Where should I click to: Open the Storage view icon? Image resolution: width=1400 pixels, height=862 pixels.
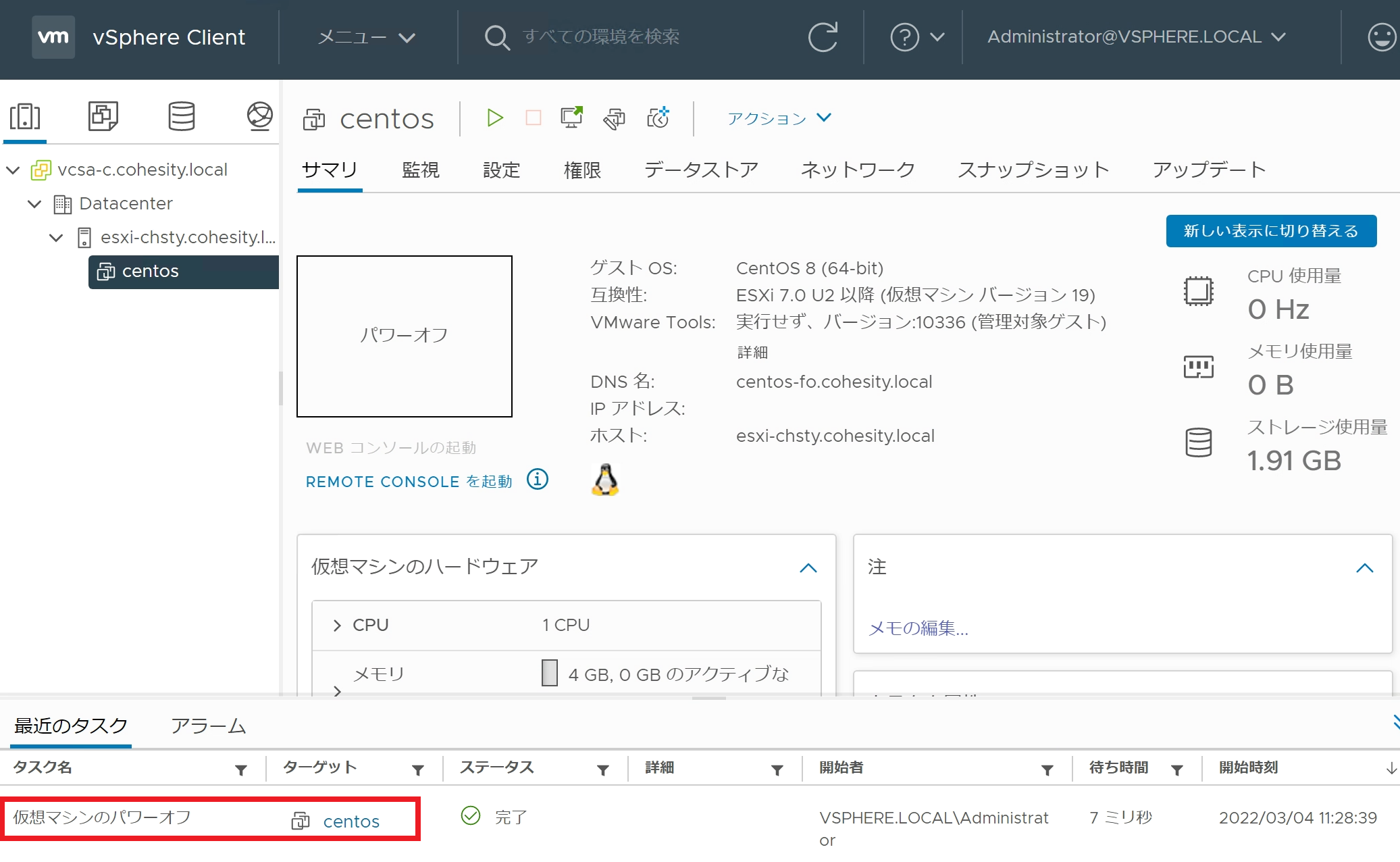(182, 116)
